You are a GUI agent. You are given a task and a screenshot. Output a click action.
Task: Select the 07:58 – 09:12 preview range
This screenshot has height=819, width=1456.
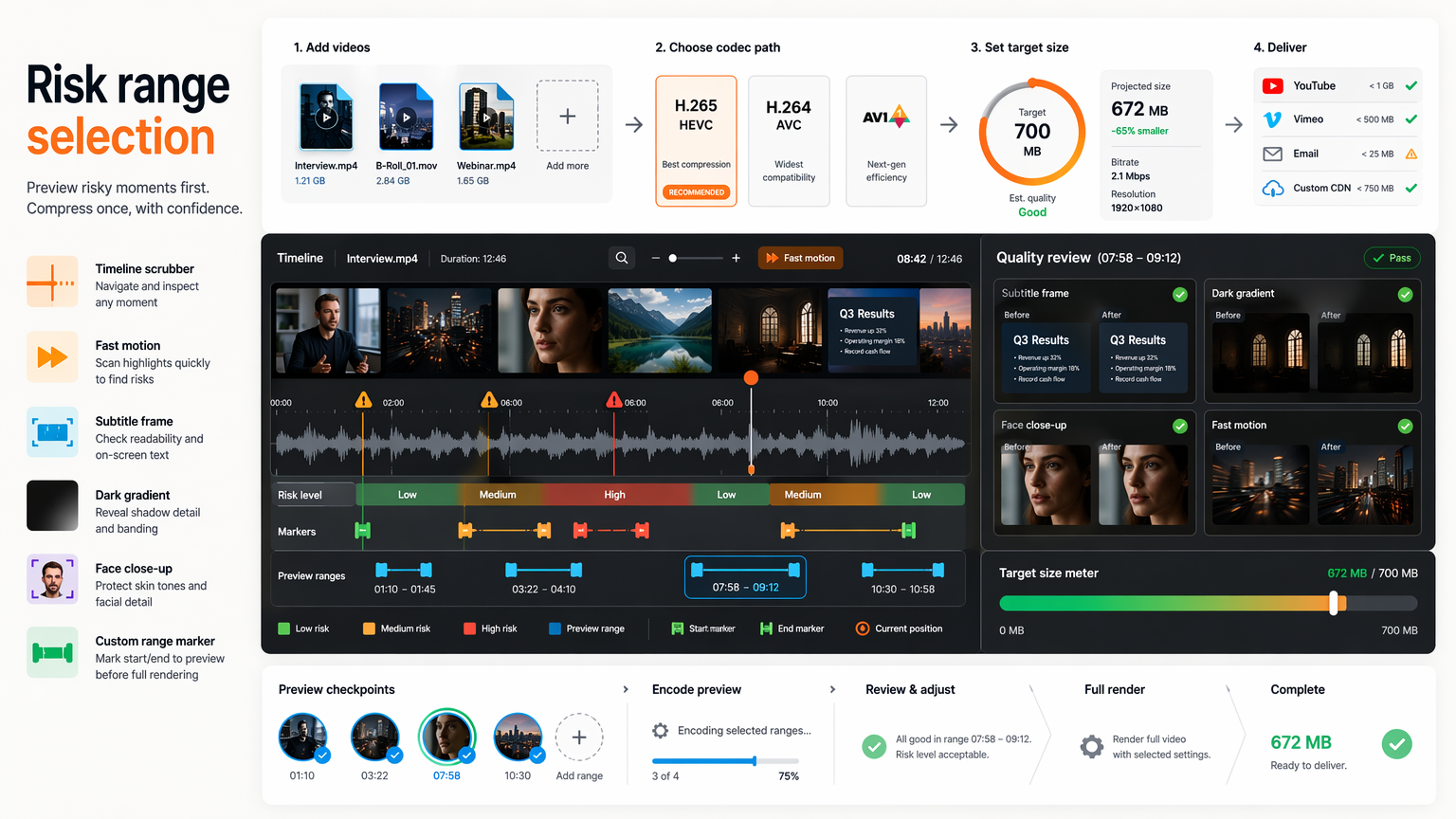tap(745, 577)
